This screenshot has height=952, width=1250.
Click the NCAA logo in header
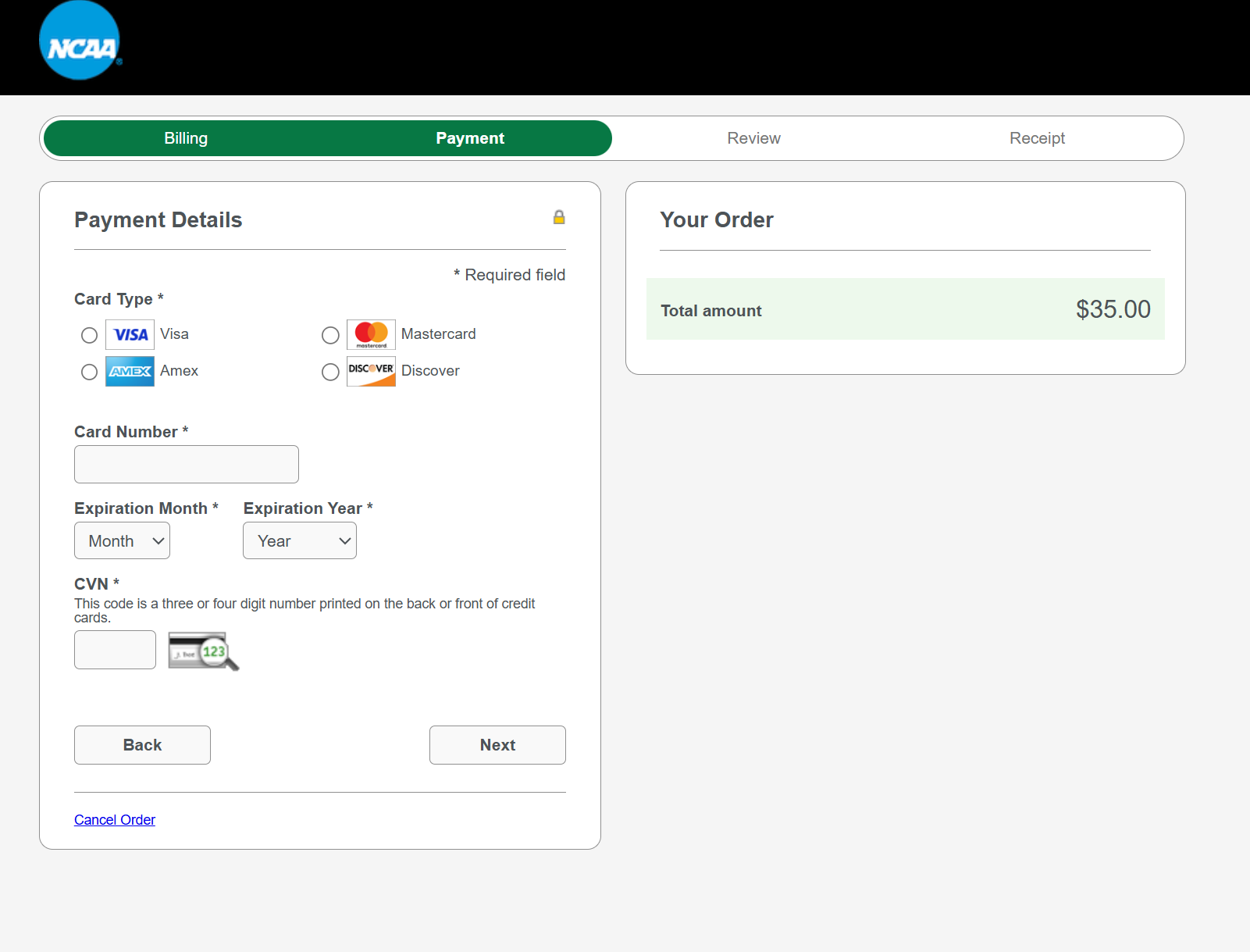[80, 41]
